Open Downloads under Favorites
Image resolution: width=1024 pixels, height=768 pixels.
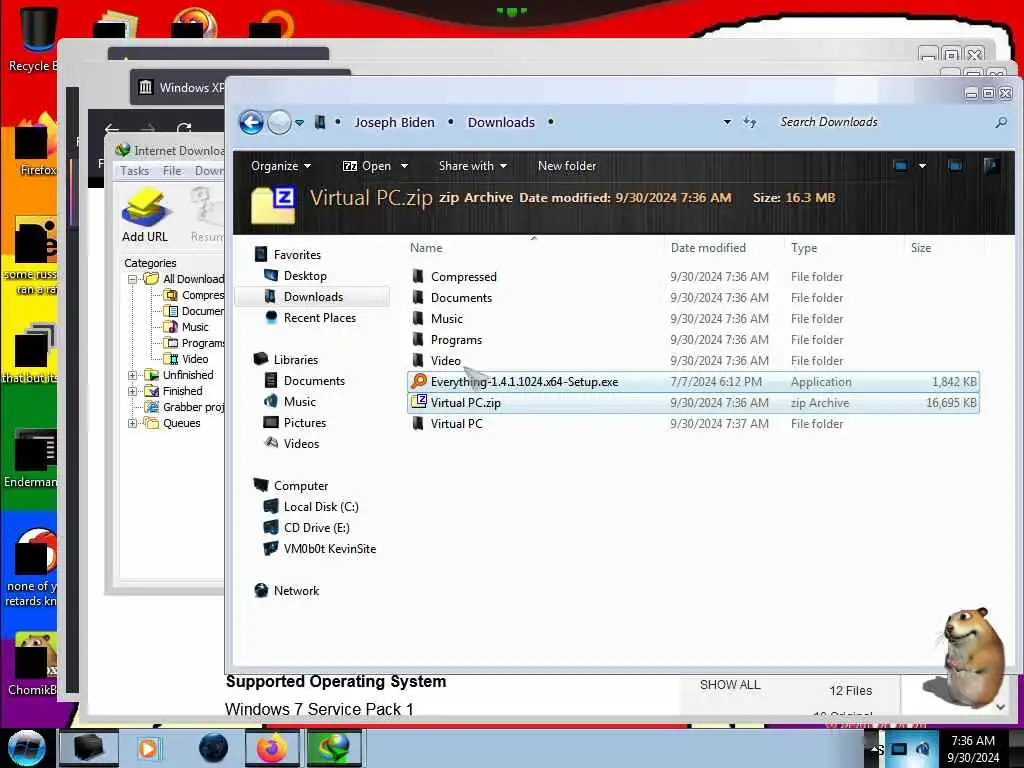(x=313, y=296)
